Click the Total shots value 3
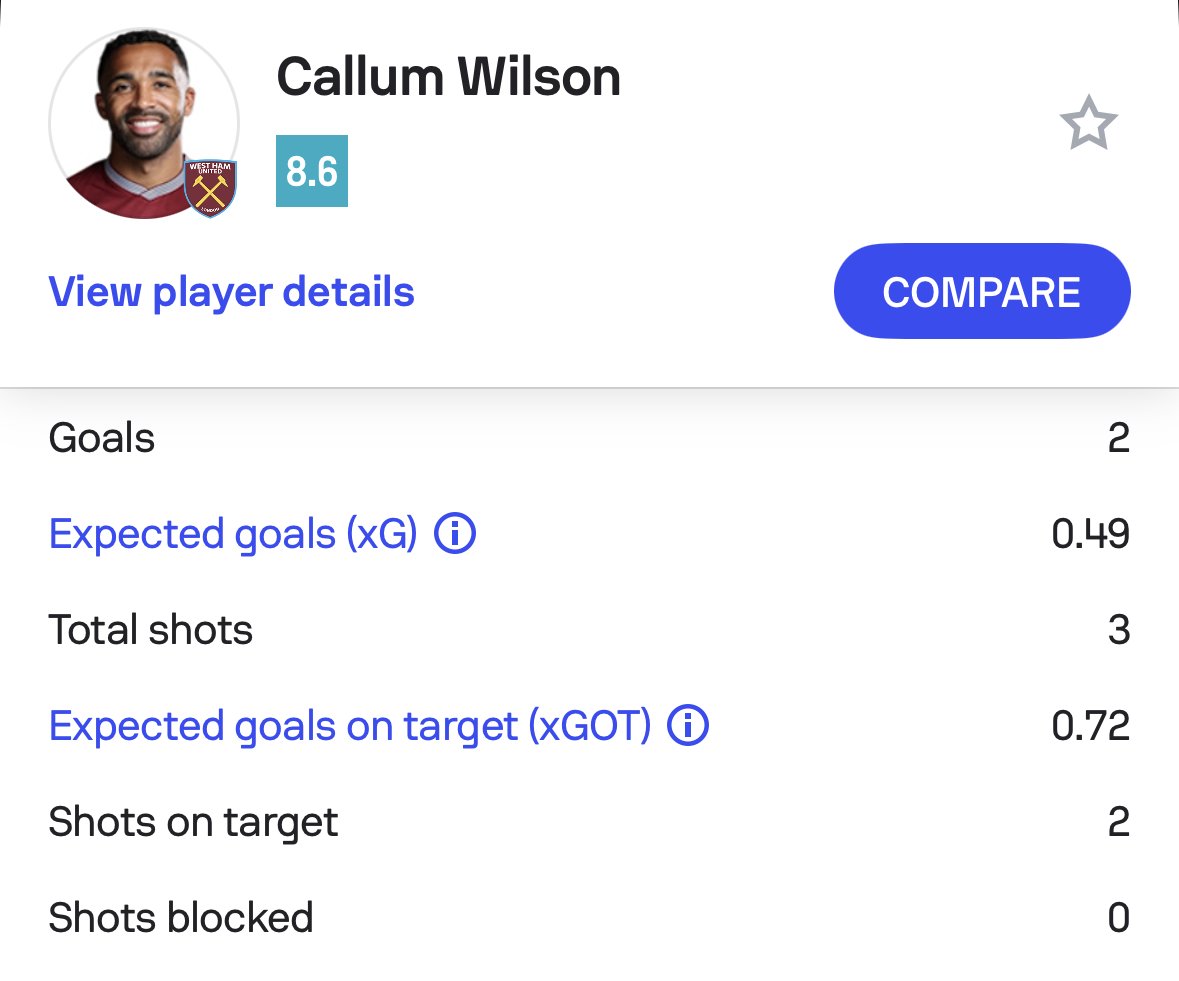 pos(1118,630)
